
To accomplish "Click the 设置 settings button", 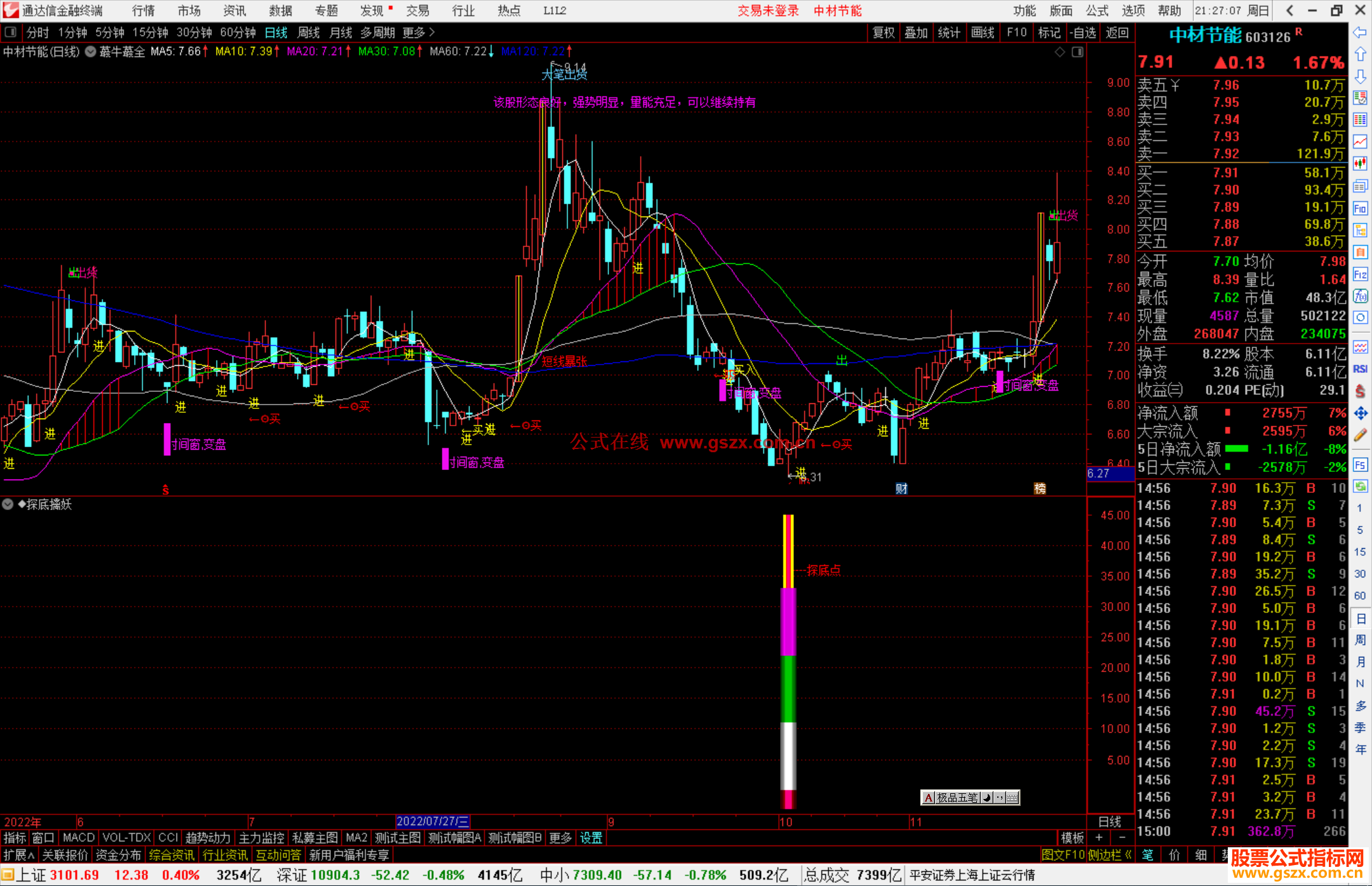I will click(x=591, y=838).
